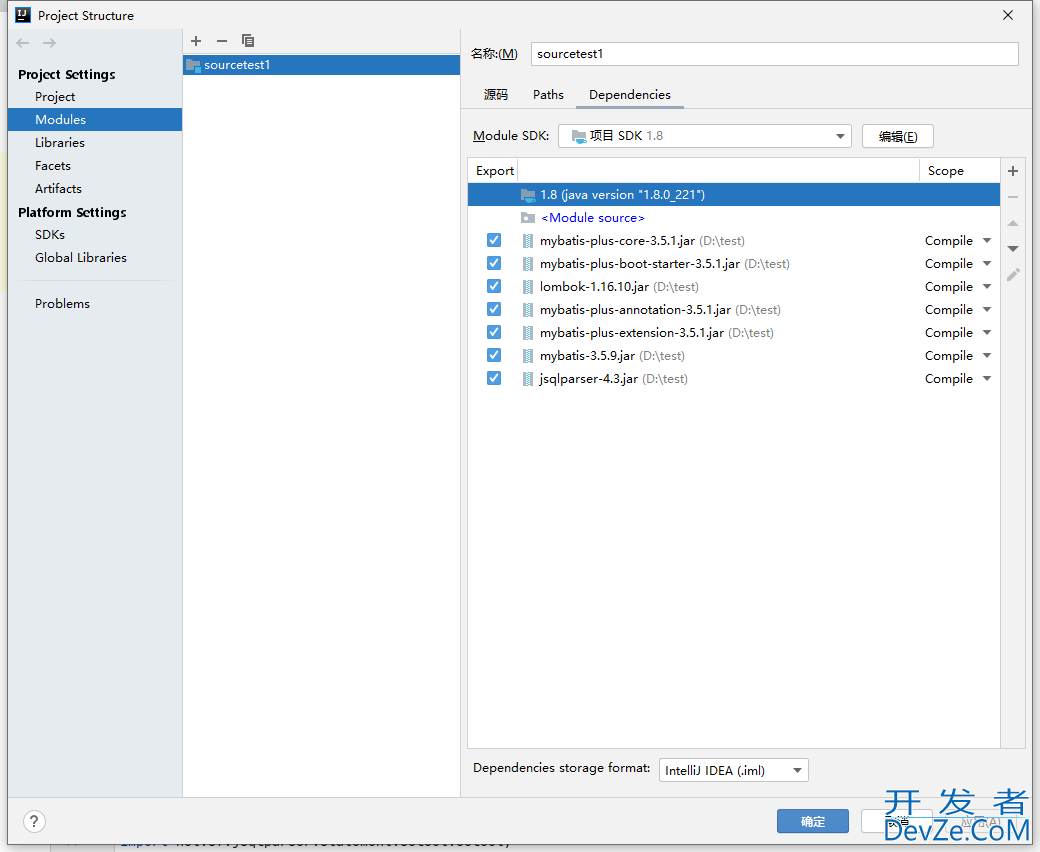The image size is (1040, 852).
Task: Open scope dropdown for jsqlparser-4.3.jar
Action: pos(987,379)
